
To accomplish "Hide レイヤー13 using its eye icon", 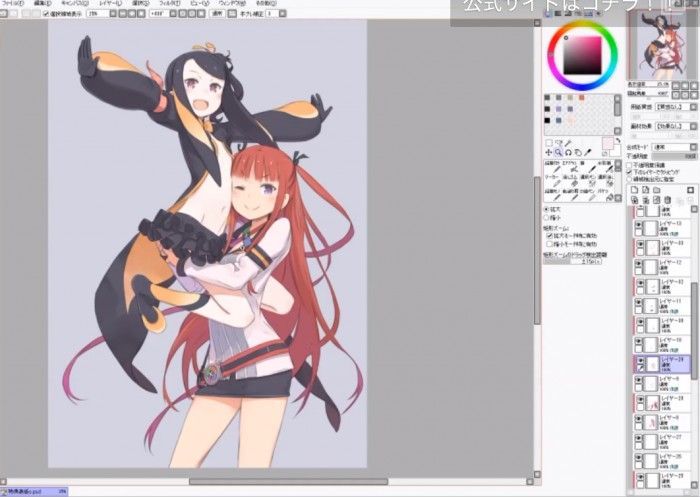I will point(639,225).
